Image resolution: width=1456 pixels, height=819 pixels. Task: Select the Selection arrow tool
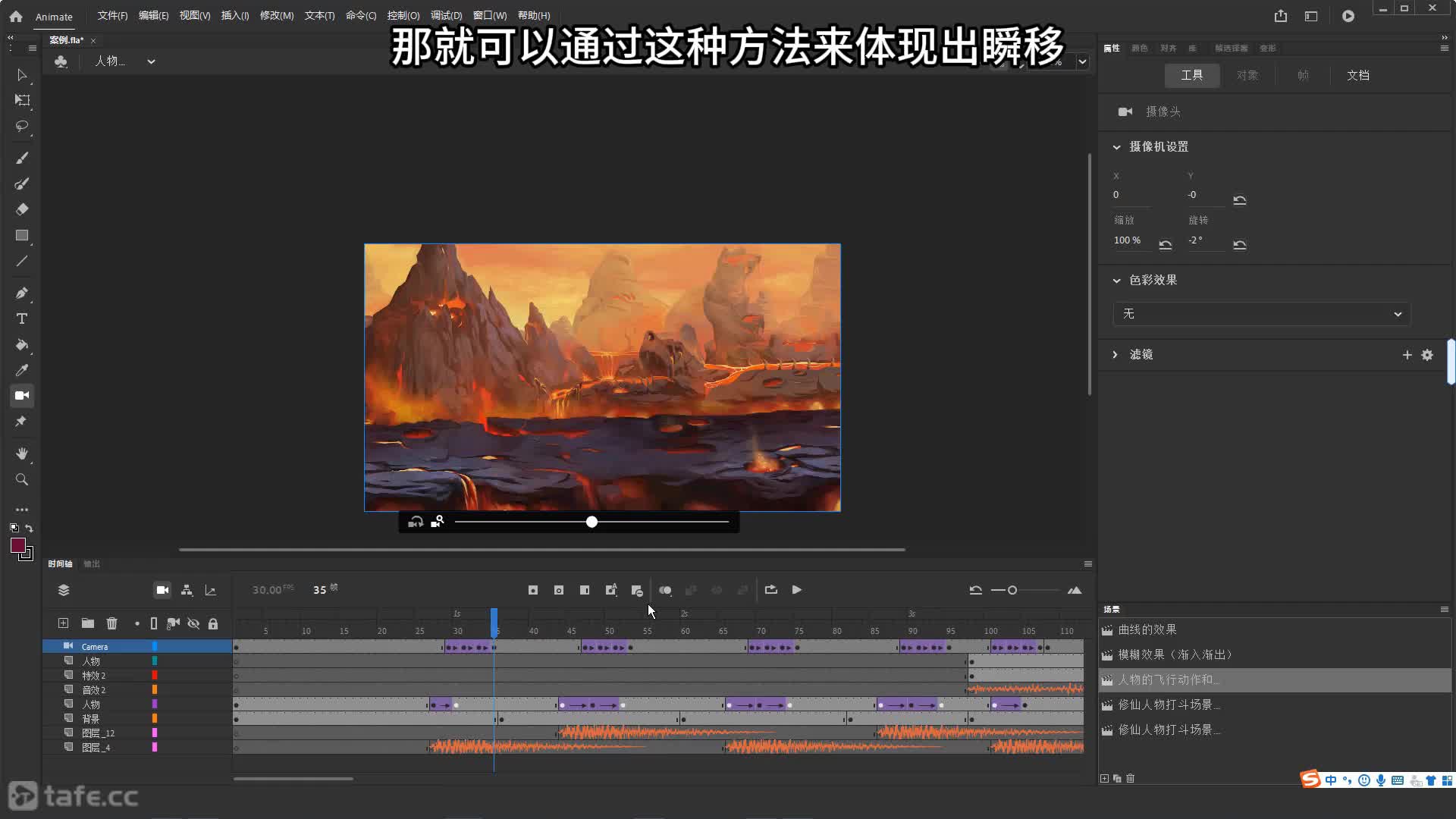[x=22, y=75]
